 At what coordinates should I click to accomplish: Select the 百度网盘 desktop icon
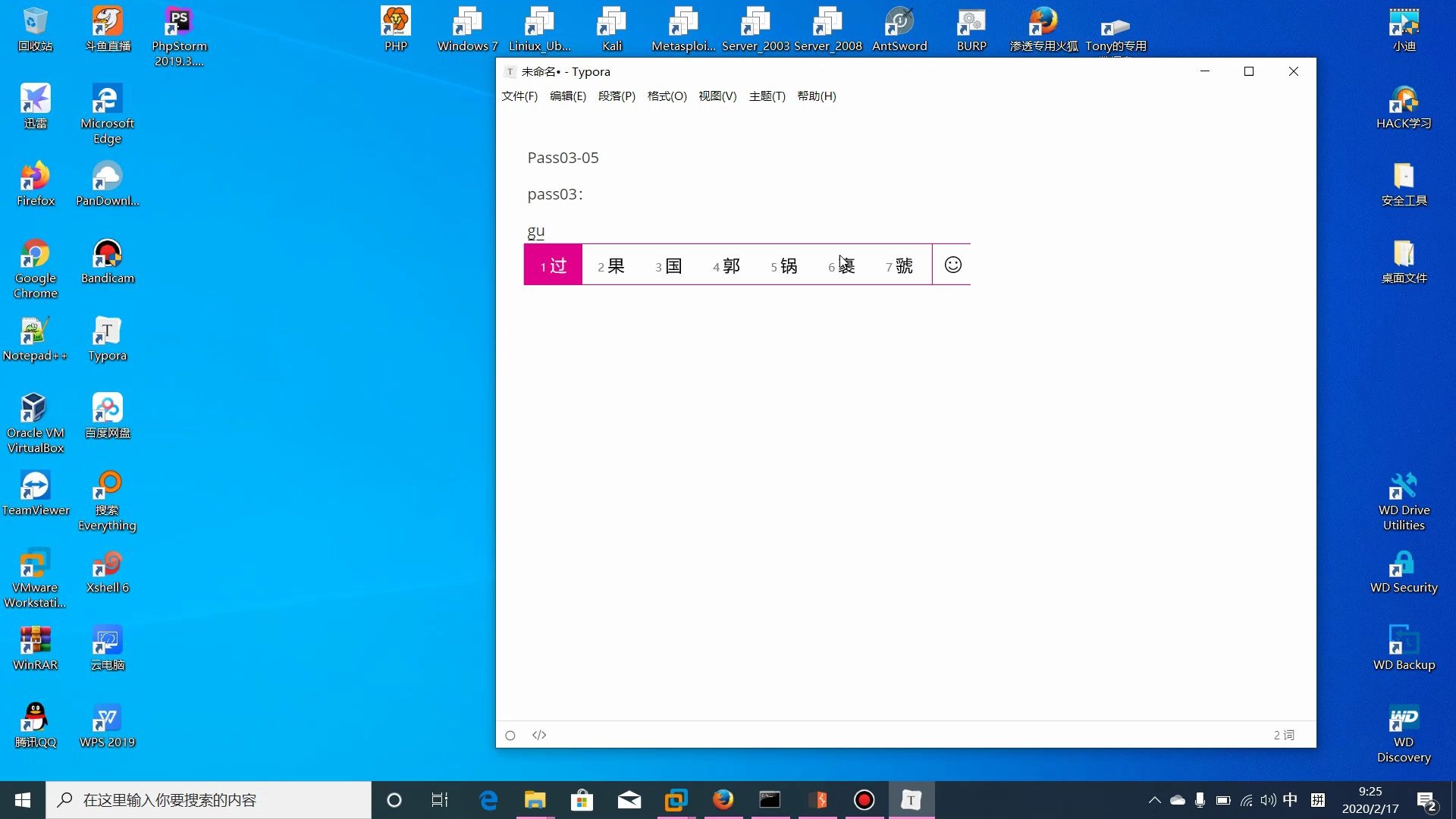pos(108,416)
